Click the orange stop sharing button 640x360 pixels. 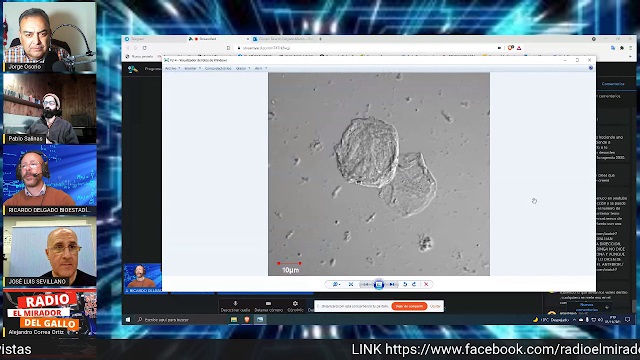pos(409,306)
